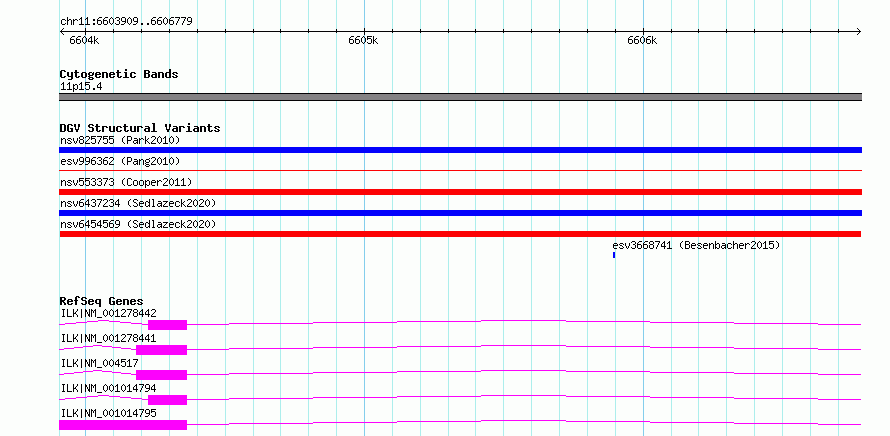
Task: Click the magenta exon of NM_001278441
Action: click(161, 350)
